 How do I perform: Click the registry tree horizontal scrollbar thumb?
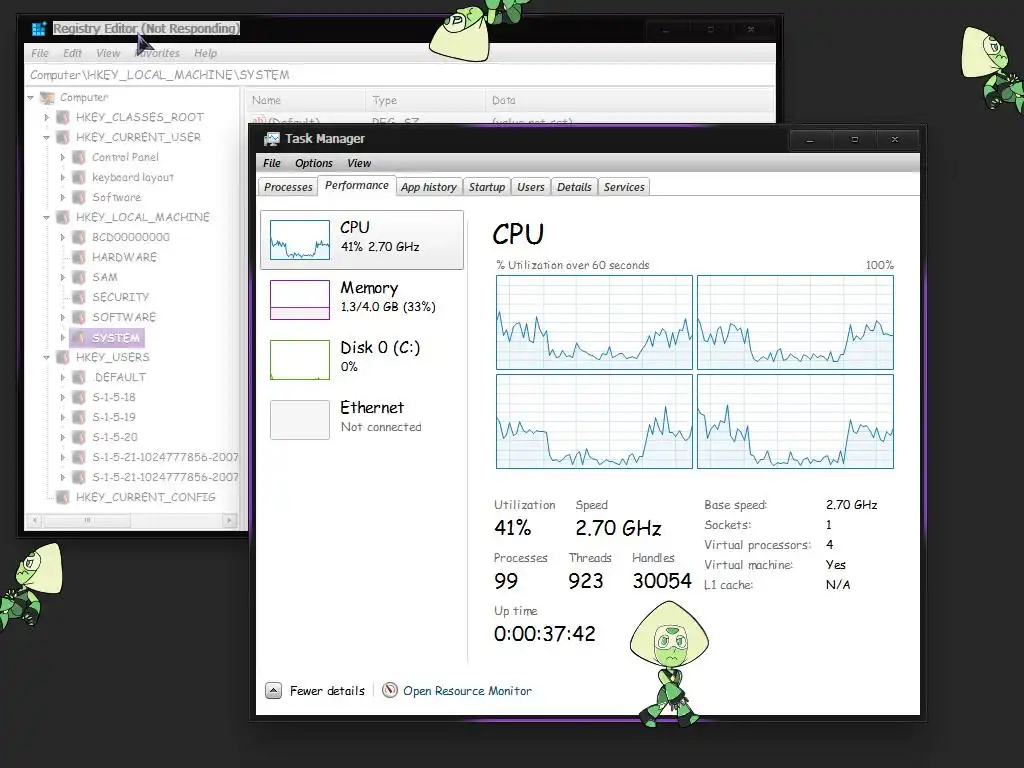coord(87,520)
